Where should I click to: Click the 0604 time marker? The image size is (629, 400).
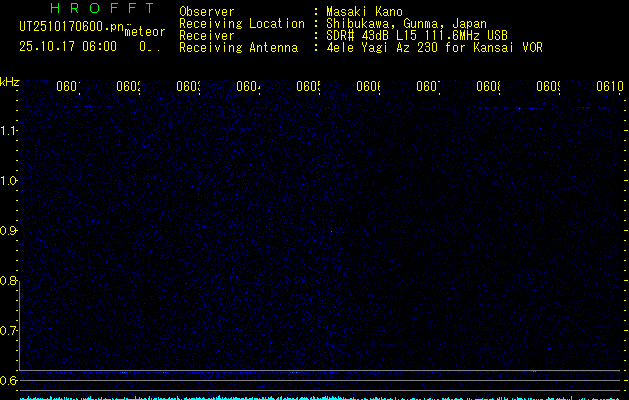[x=248, y=86]
